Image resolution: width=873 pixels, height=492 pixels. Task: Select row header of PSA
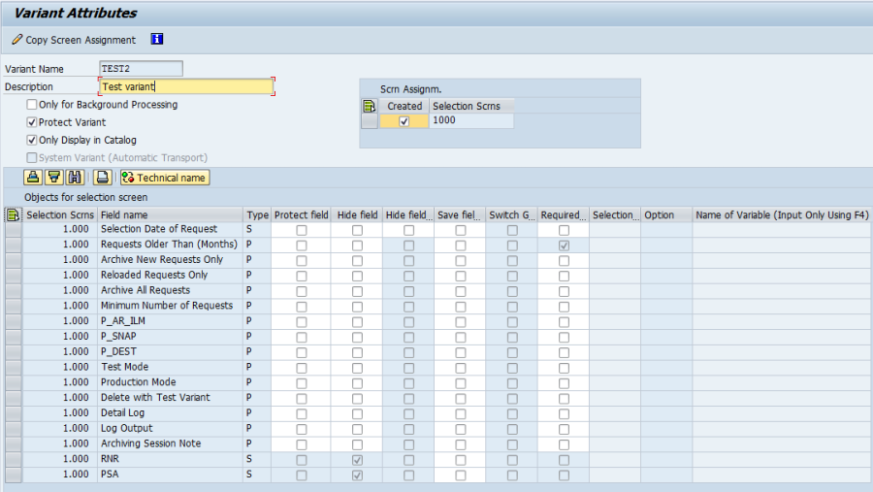13,474
